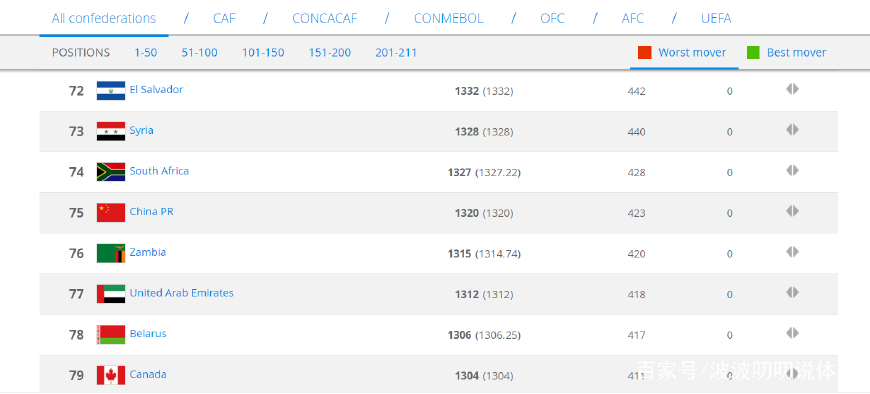The height and width of the screenshot is (394, 870).
Task: Jump to positions 101-150
Action: click(263, 53)
